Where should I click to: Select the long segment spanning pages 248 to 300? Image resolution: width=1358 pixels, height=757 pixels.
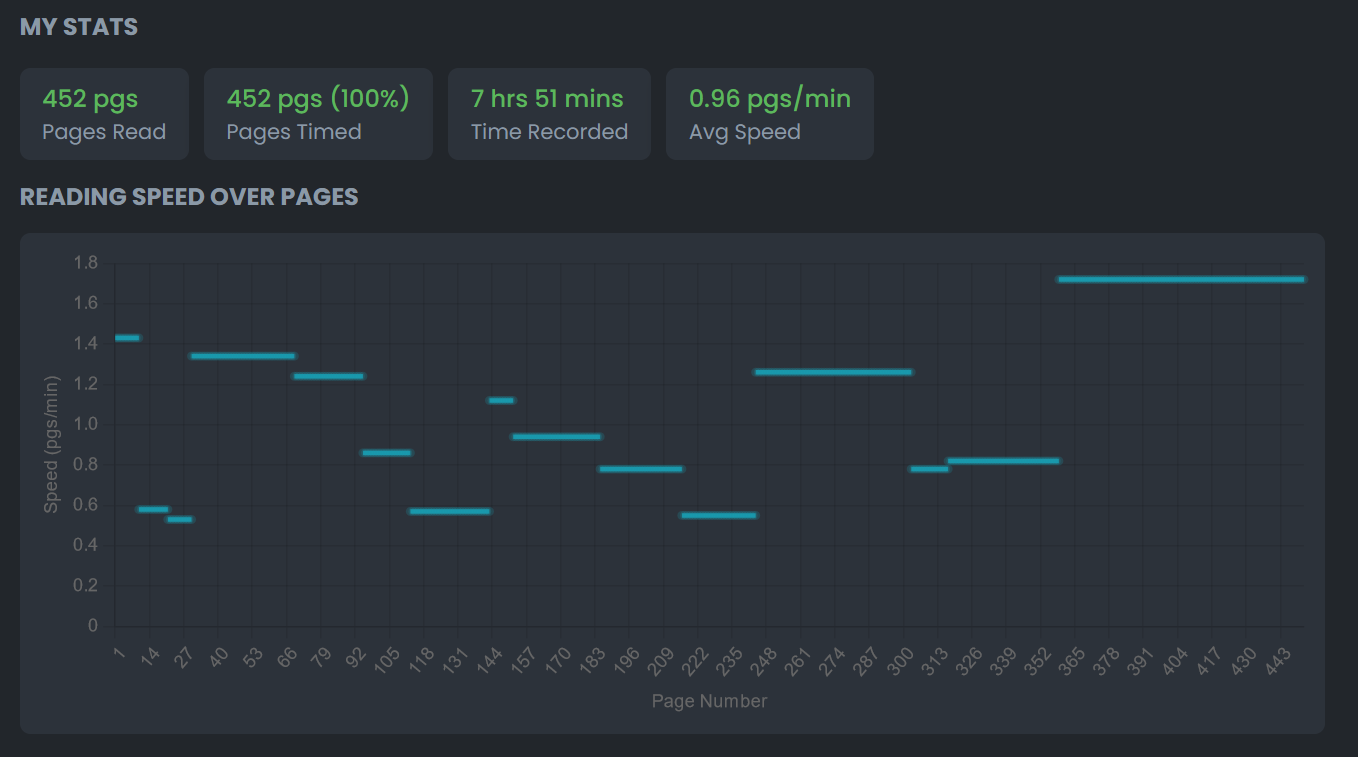pos(833,372)
